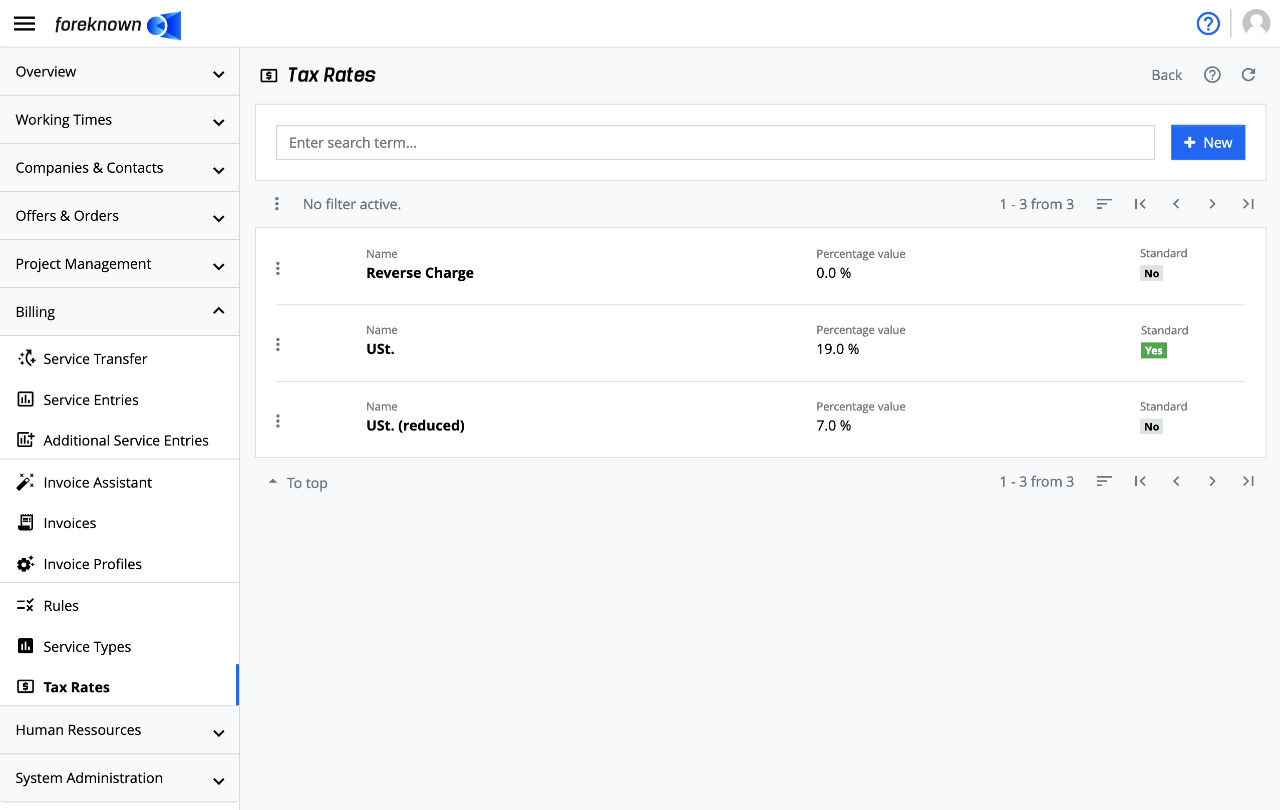Go to first page in top pagination

coord(1140,204)
